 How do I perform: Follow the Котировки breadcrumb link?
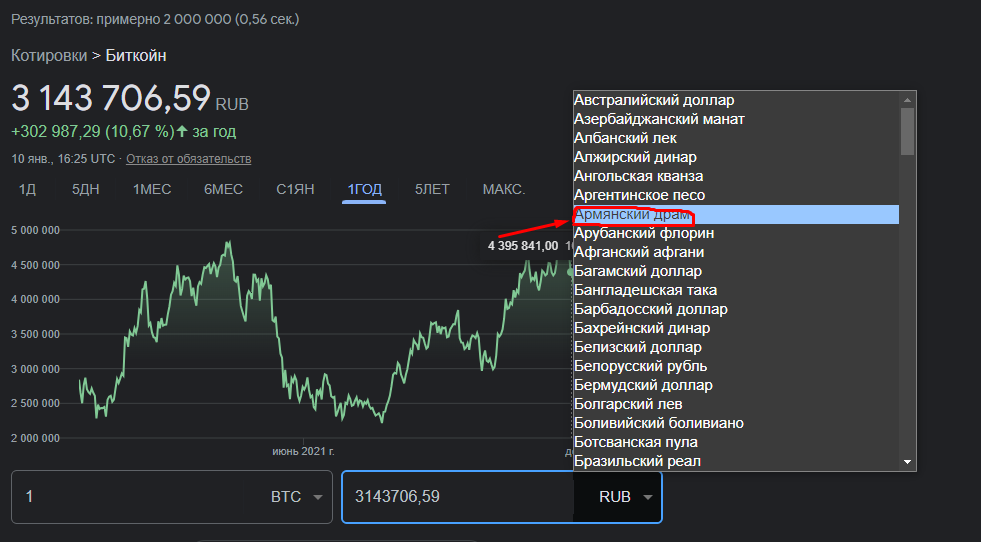[49, 56]
